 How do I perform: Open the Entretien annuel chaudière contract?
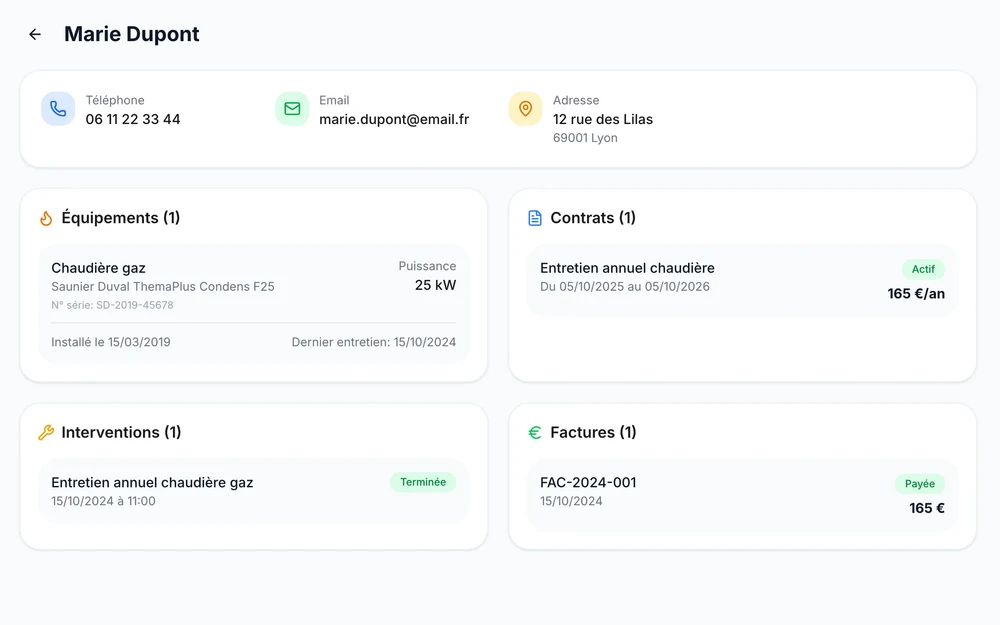pyautogui.click(x=742, y=281)
